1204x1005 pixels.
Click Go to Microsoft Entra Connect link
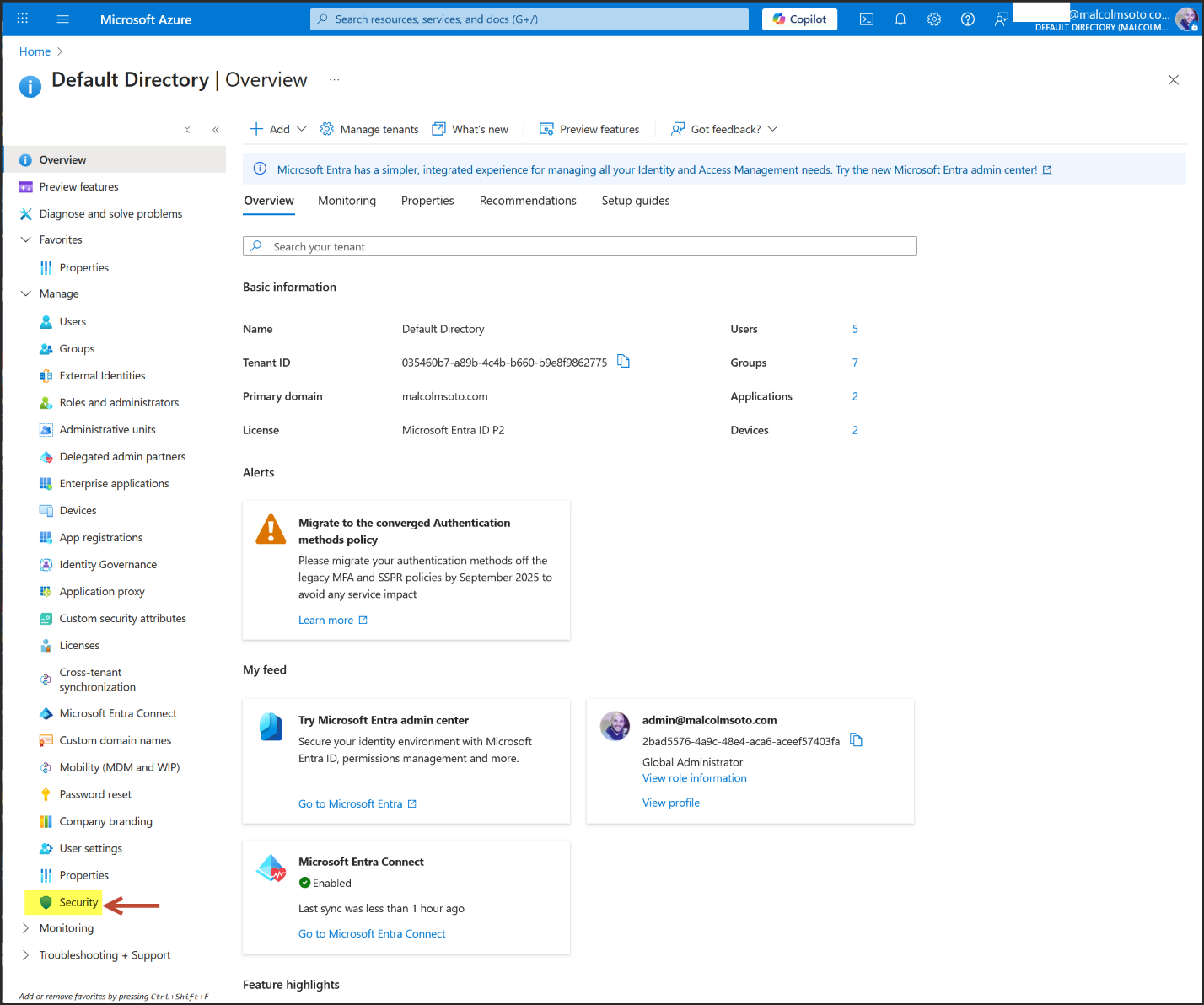(x=372, y=933)
